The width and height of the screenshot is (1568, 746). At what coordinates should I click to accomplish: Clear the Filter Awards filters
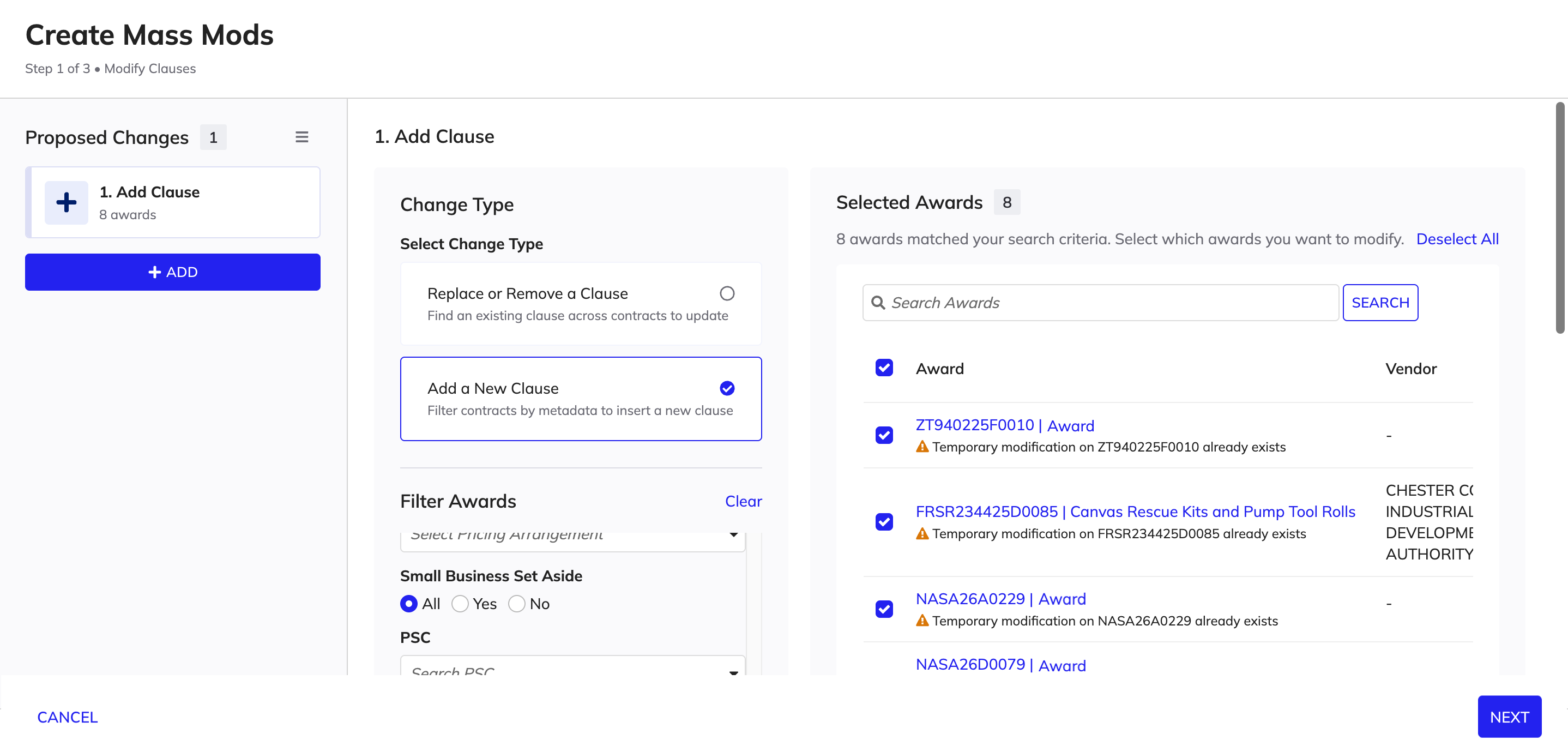click(x=743, y=501)
